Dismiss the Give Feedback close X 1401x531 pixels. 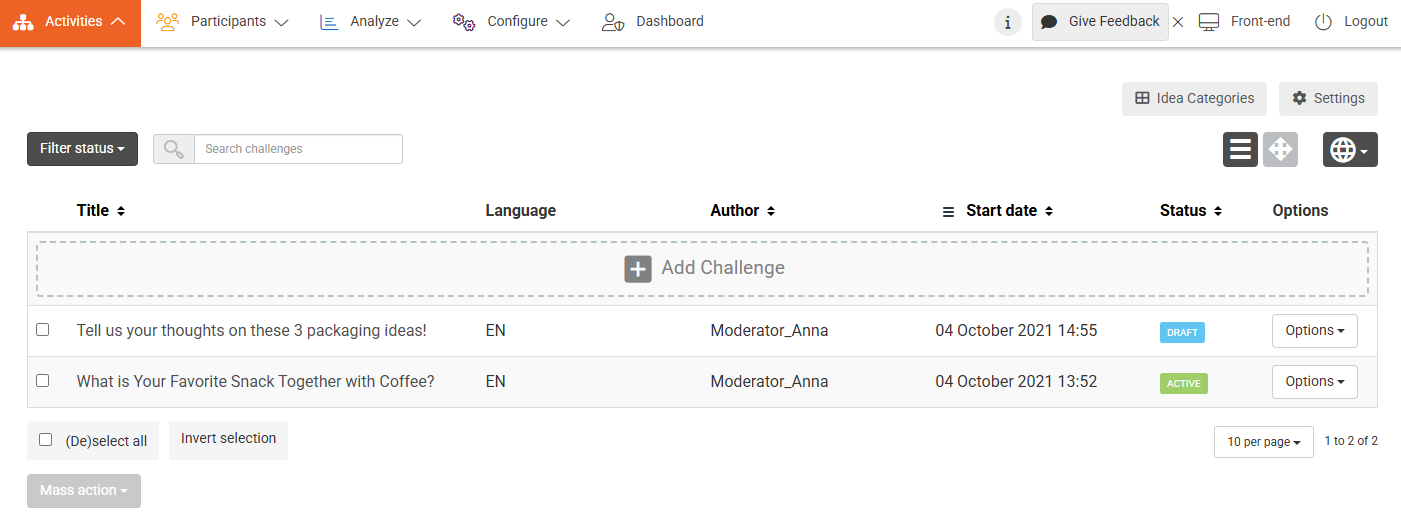pyautogui.click(x=1178, y=22)
